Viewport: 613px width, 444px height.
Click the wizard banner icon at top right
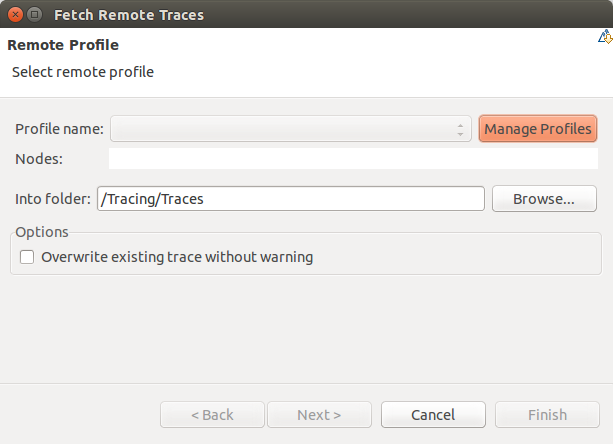click(605, 39)
